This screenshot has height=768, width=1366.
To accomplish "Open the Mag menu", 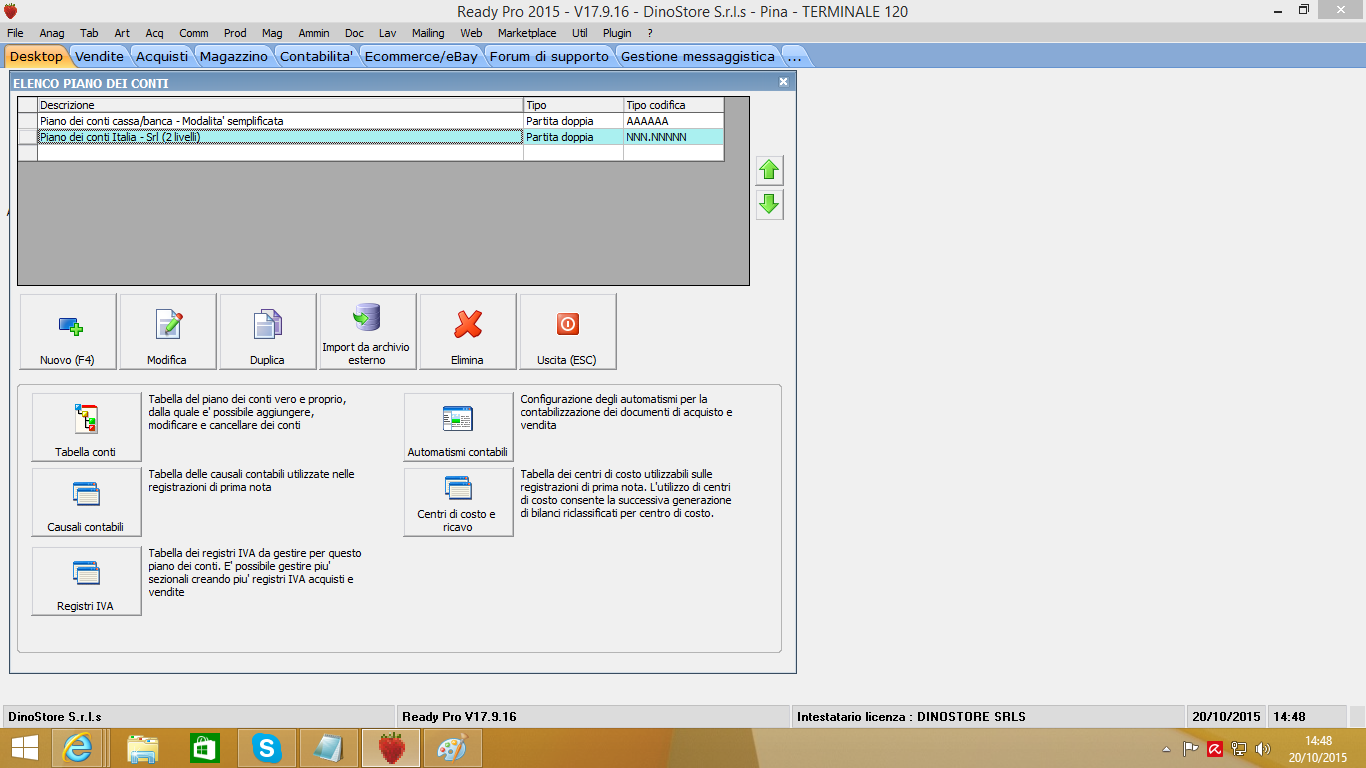I will click(x=272, y=33).
